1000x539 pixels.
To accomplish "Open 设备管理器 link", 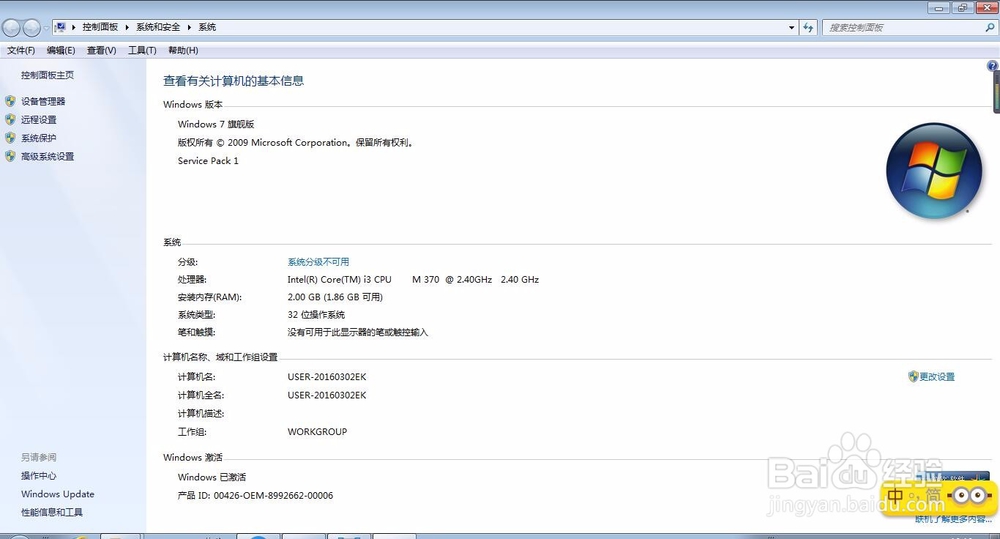I will pos(43,101).
